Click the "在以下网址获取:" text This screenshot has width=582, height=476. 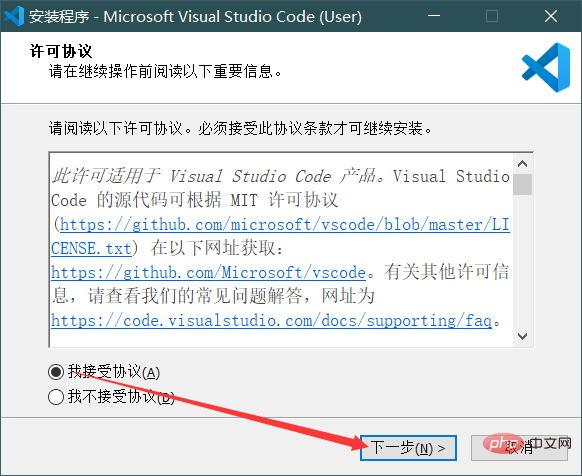coord(216,248)
